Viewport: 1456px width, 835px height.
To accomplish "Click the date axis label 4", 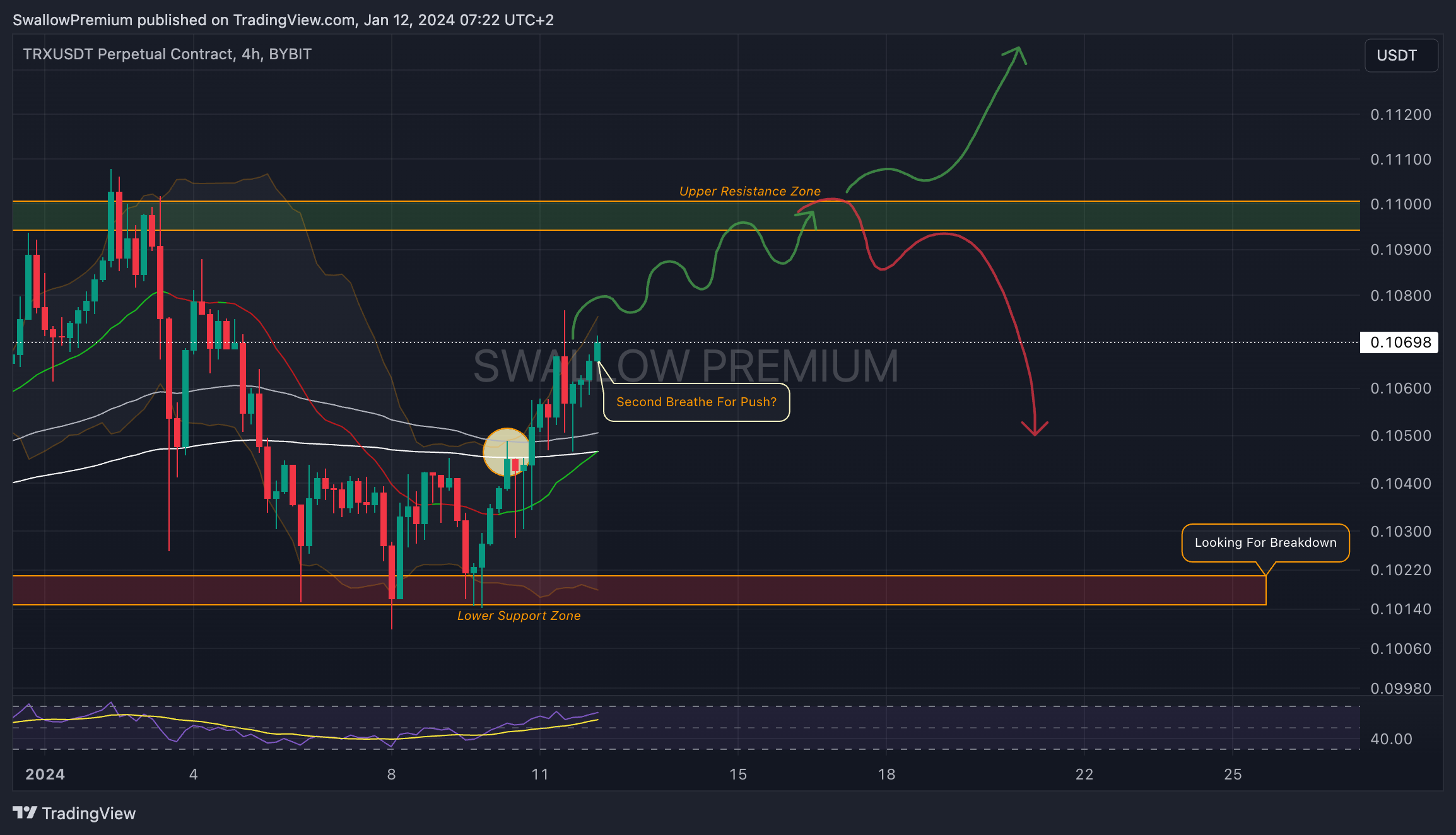I will [x=194, y=774].
